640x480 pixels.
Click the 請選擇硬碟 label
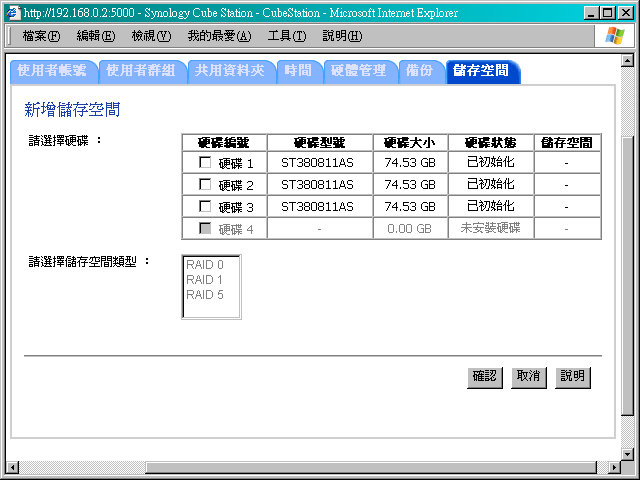64,141
